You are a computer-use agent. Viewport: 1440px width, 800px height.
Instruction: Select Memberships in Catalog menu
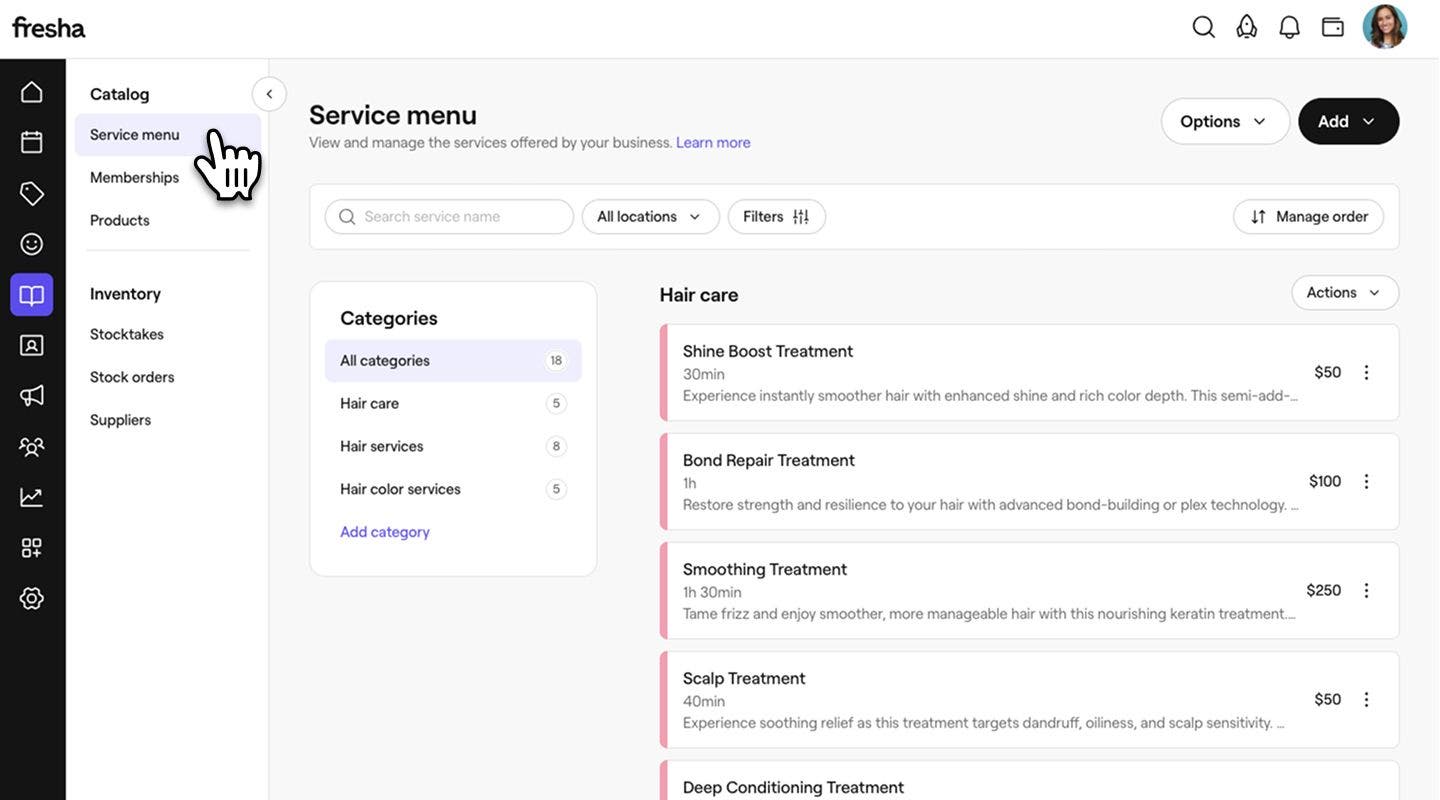(134, 178)
